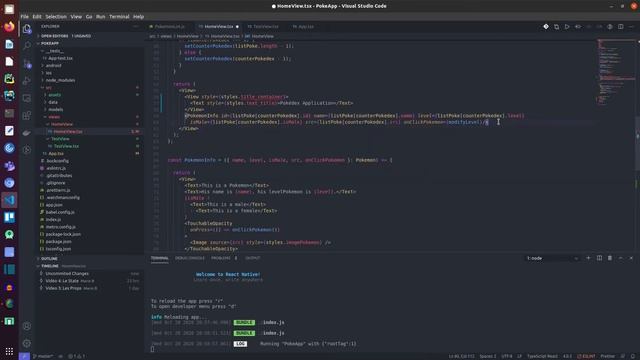Open the Remote Explorer view
Image resolution: width=640 pixels, height=360 pixels.
click(27, 98)
